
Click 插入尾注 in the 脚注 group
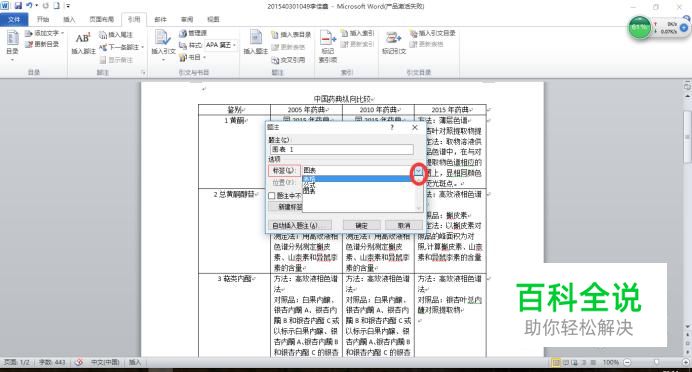click(116, 34)
